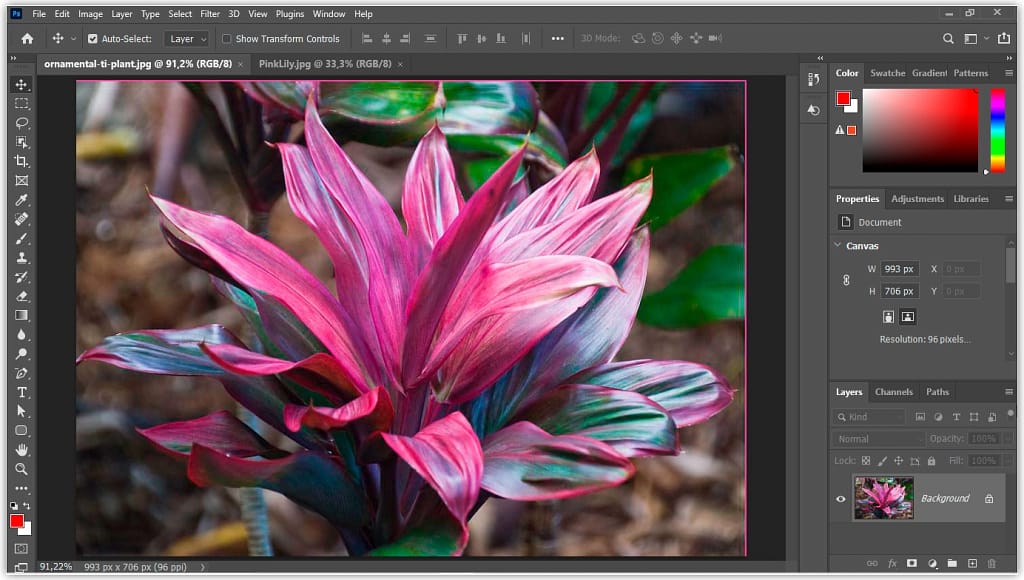Enable Show Transform Controls checkbox
The image size is (1024, 580).
[x=227, y=39]
